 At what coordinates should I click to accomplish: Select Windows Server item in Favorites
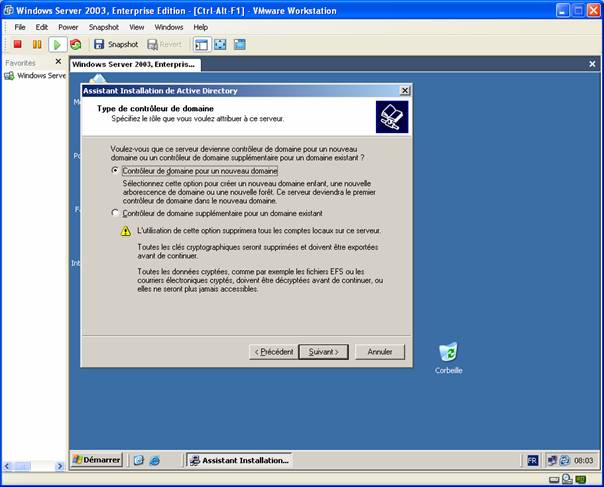click(35, 76)
